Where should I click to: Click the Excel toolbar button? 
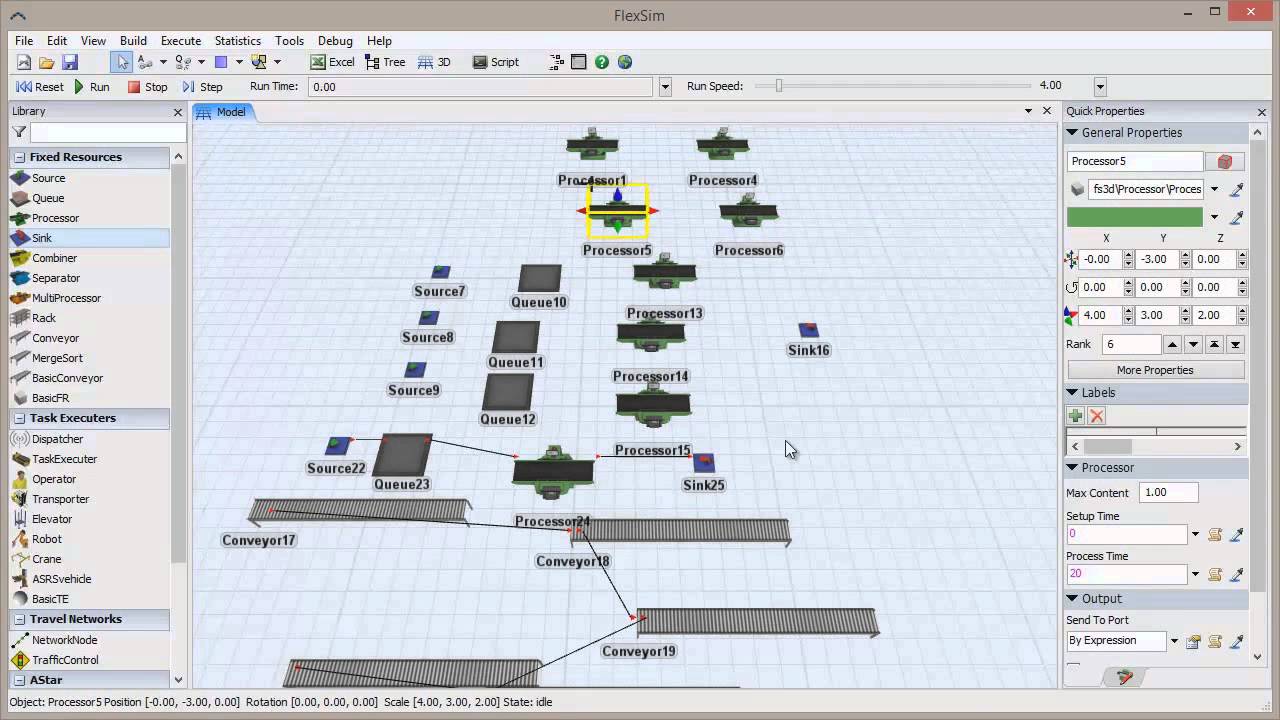[332, 62]
